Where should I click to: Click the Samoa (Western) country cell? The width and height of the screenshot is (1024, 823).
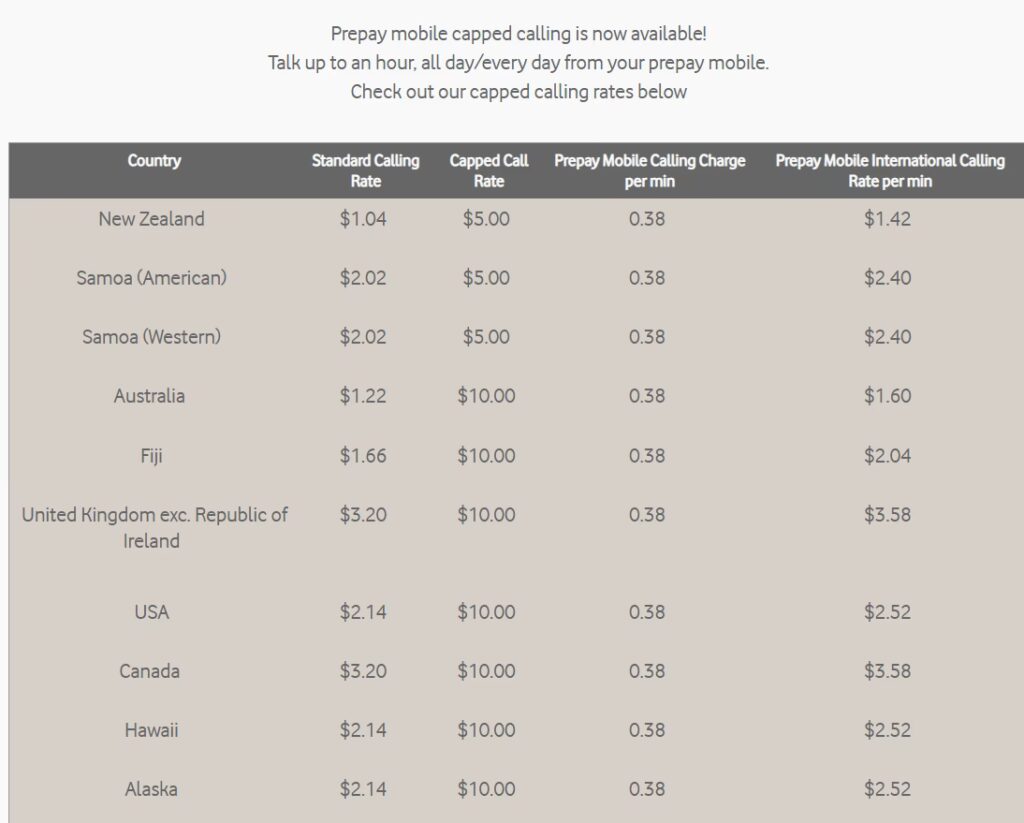(151, 337)
